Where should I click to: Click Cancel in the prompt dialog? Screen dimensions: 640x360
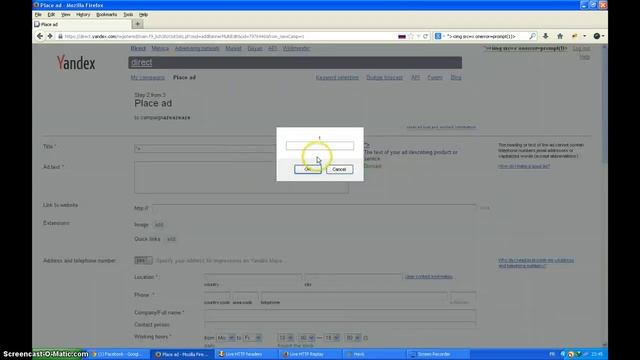(x=339, y=169)
